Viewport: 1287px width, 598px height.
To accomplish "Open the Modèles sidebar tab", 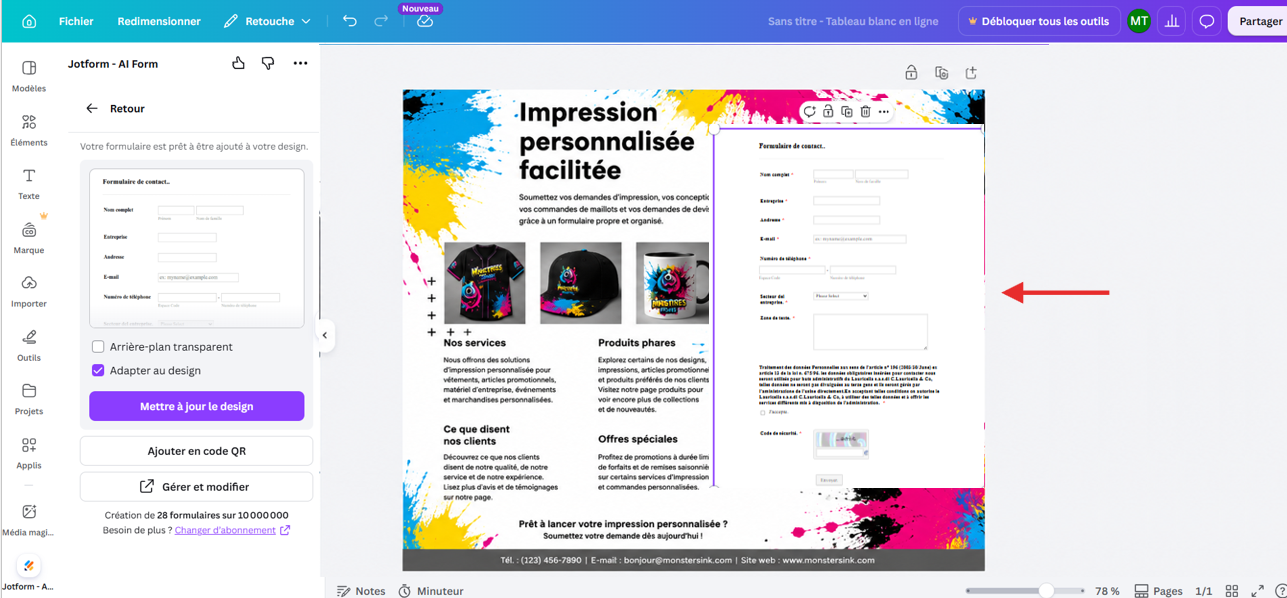I will 29,76.
